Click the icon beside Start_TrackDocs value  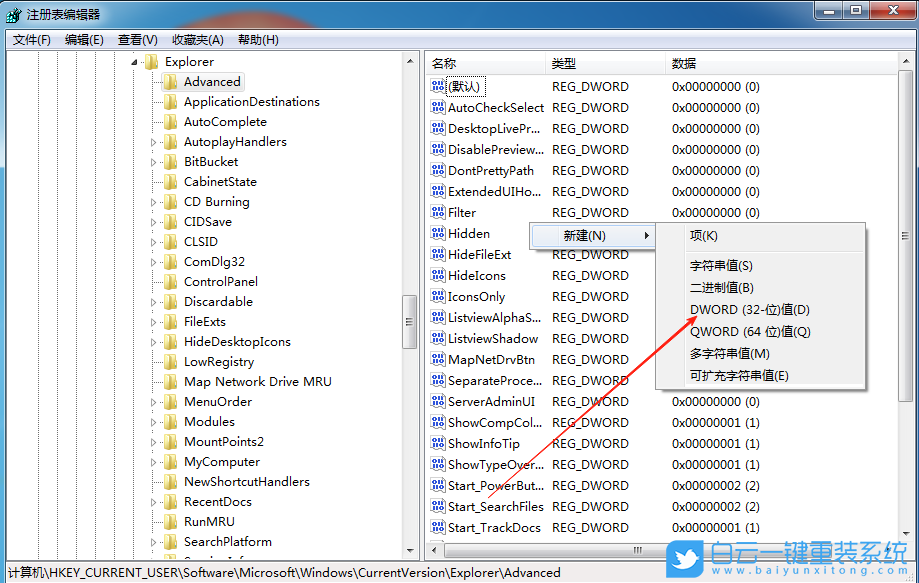[437, 527]
